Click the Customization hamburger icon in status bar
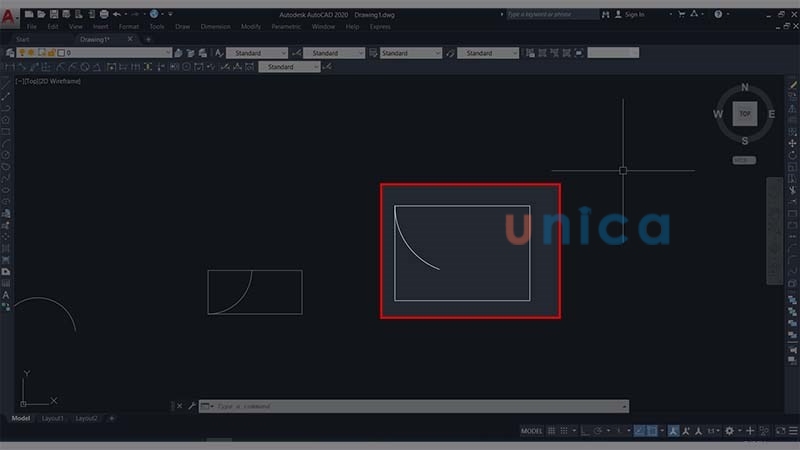The height and width of the screenshot is (450, 800). [x=793, y=431]
